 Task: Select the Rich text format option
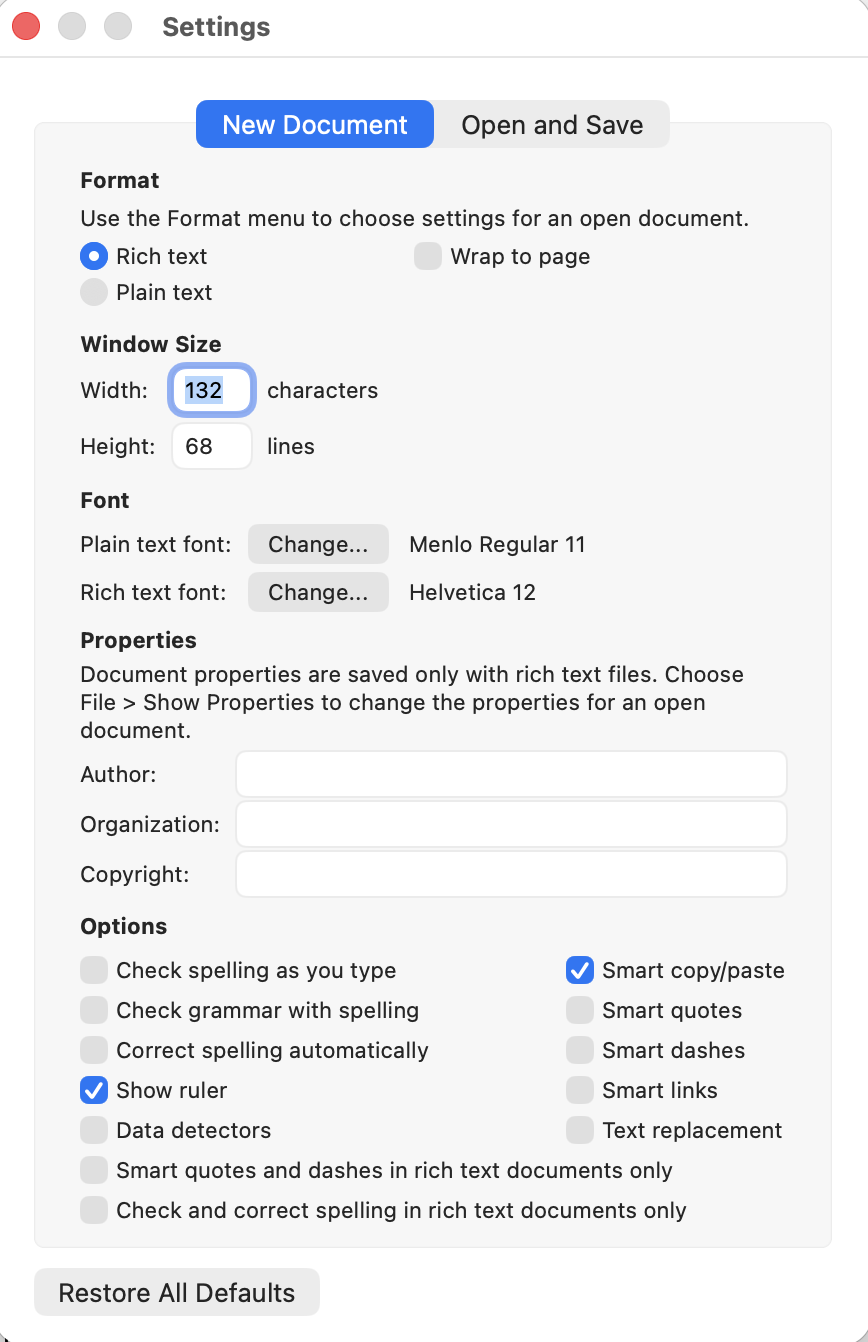(x=93, y=256)
